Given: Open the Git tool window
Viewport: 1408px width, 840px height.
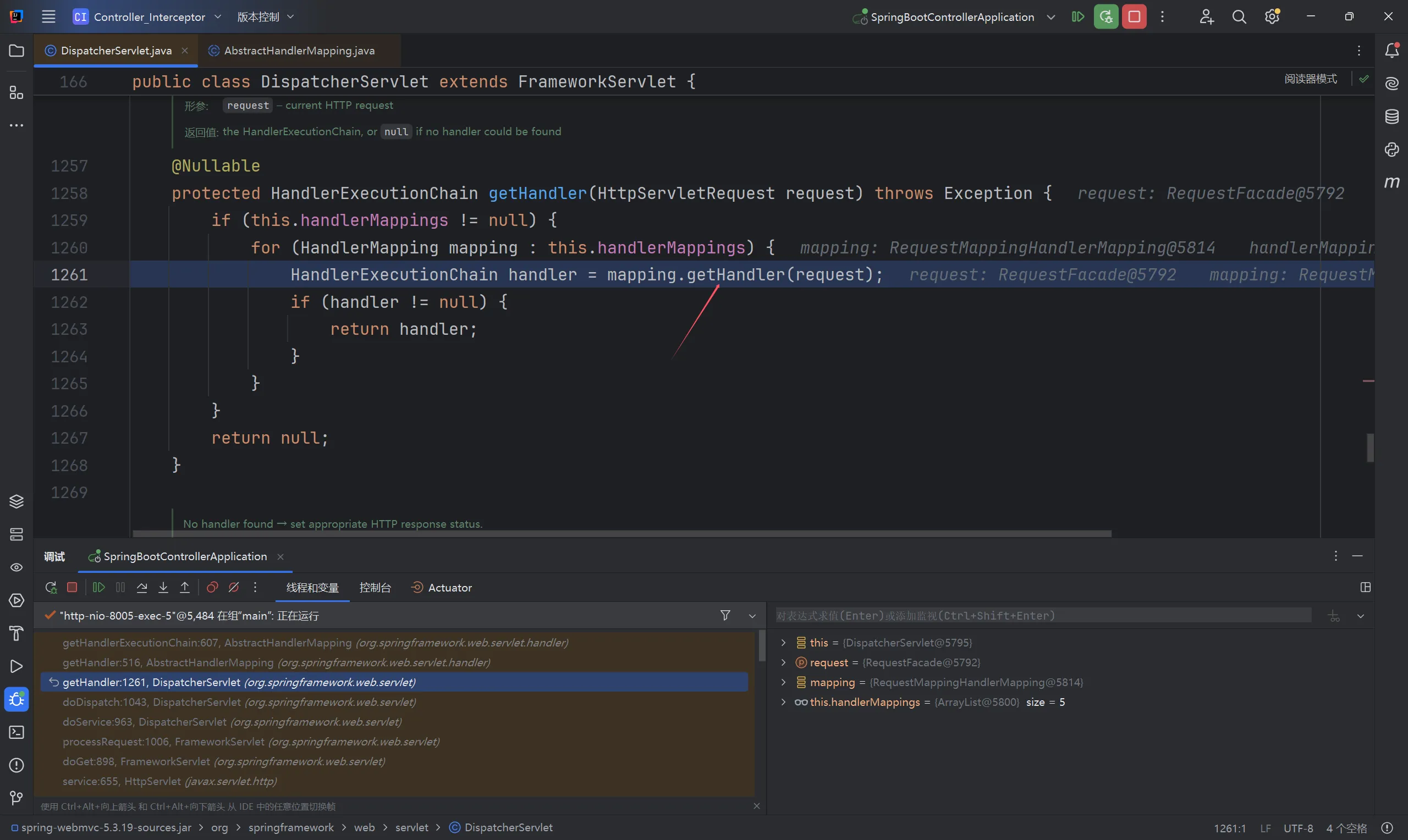Looking at the screenshot, I should pyautogui.click(x=16, y=798).
